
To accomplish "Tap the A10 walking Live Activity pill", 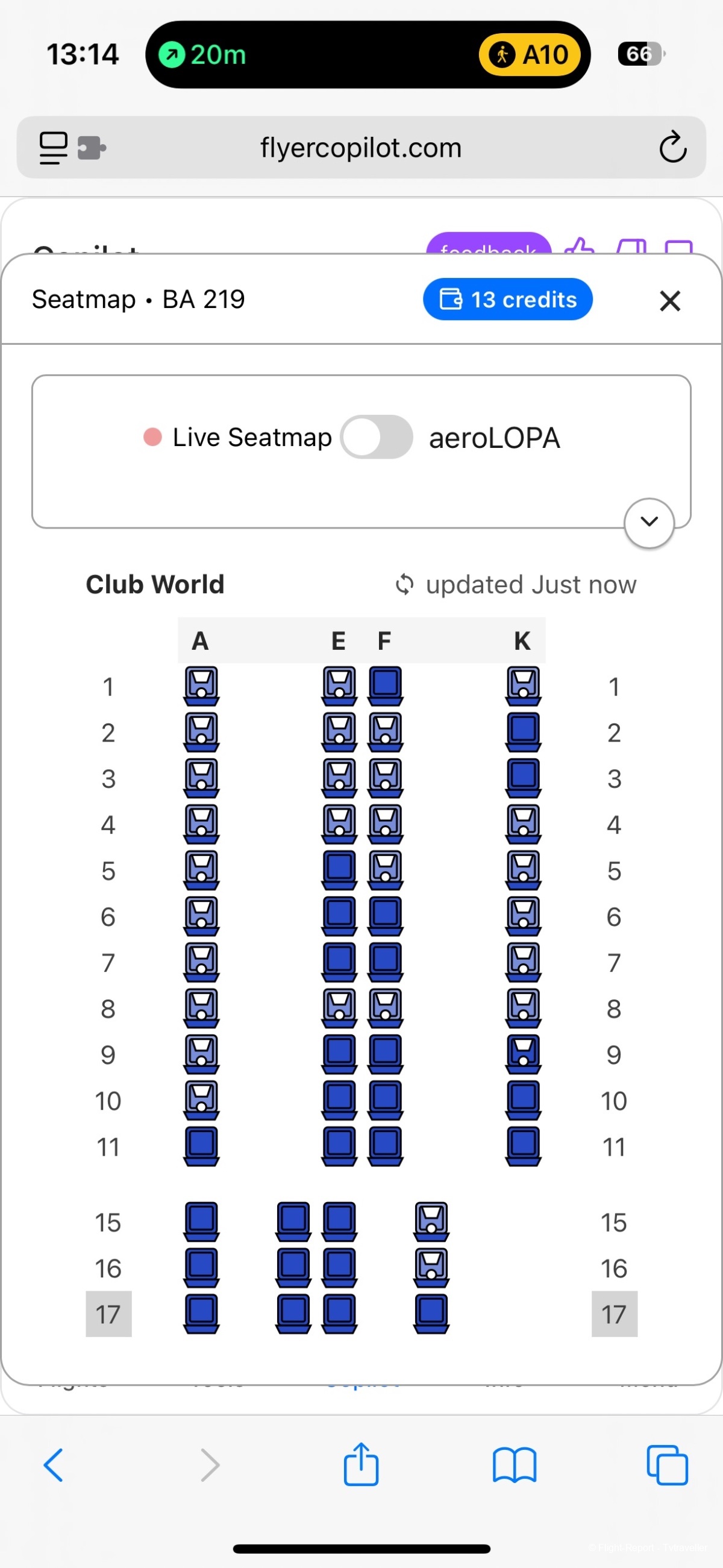I will click(x=530, y=55).
